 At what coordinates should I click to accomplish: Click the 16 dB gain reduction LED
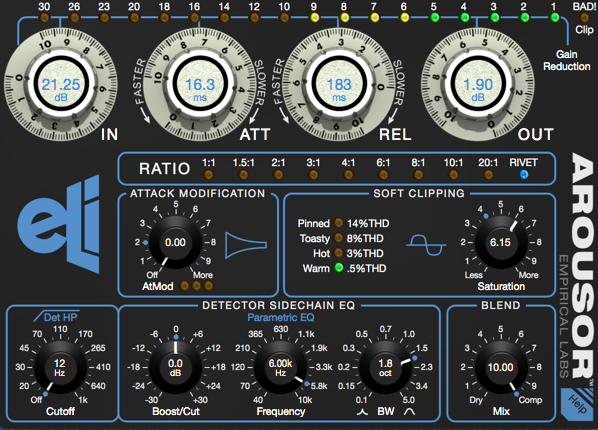tap(194, 18)
